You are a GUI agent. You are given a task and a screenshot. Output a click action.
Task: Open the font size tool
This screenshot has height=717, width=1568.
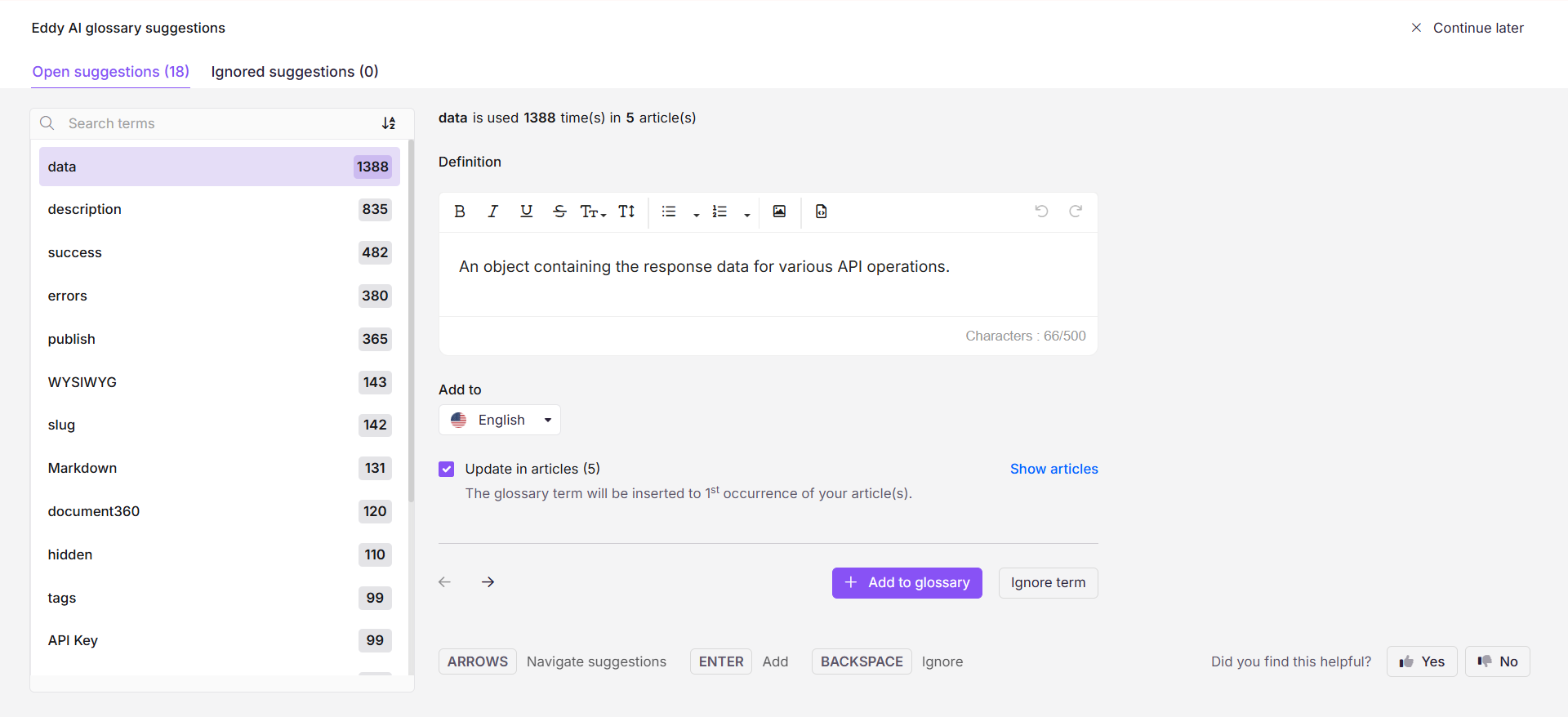(626, 212)
